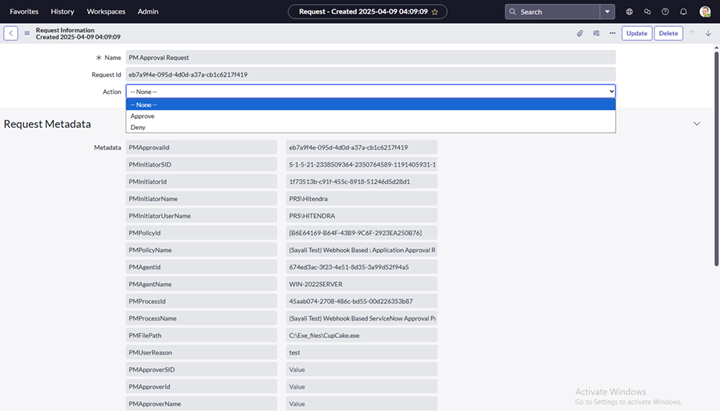
Task: Open the more options ellipsis menu
Action: [x=612, y=33]
